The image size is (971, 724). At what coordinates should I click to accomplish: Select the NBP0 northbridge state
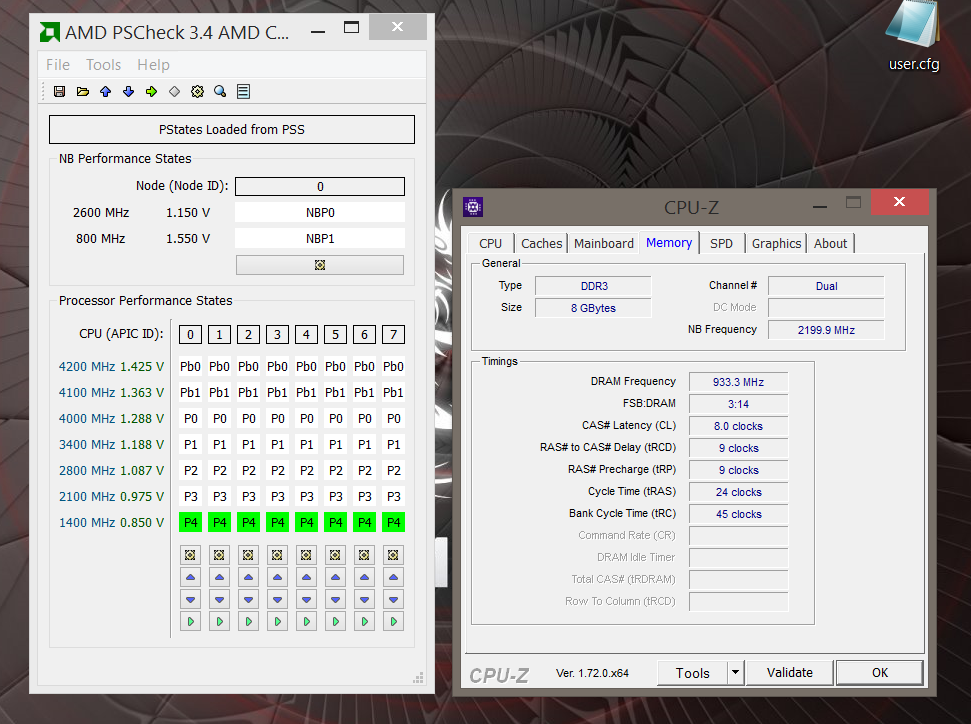pyautogui.click(x=320, y=212)
